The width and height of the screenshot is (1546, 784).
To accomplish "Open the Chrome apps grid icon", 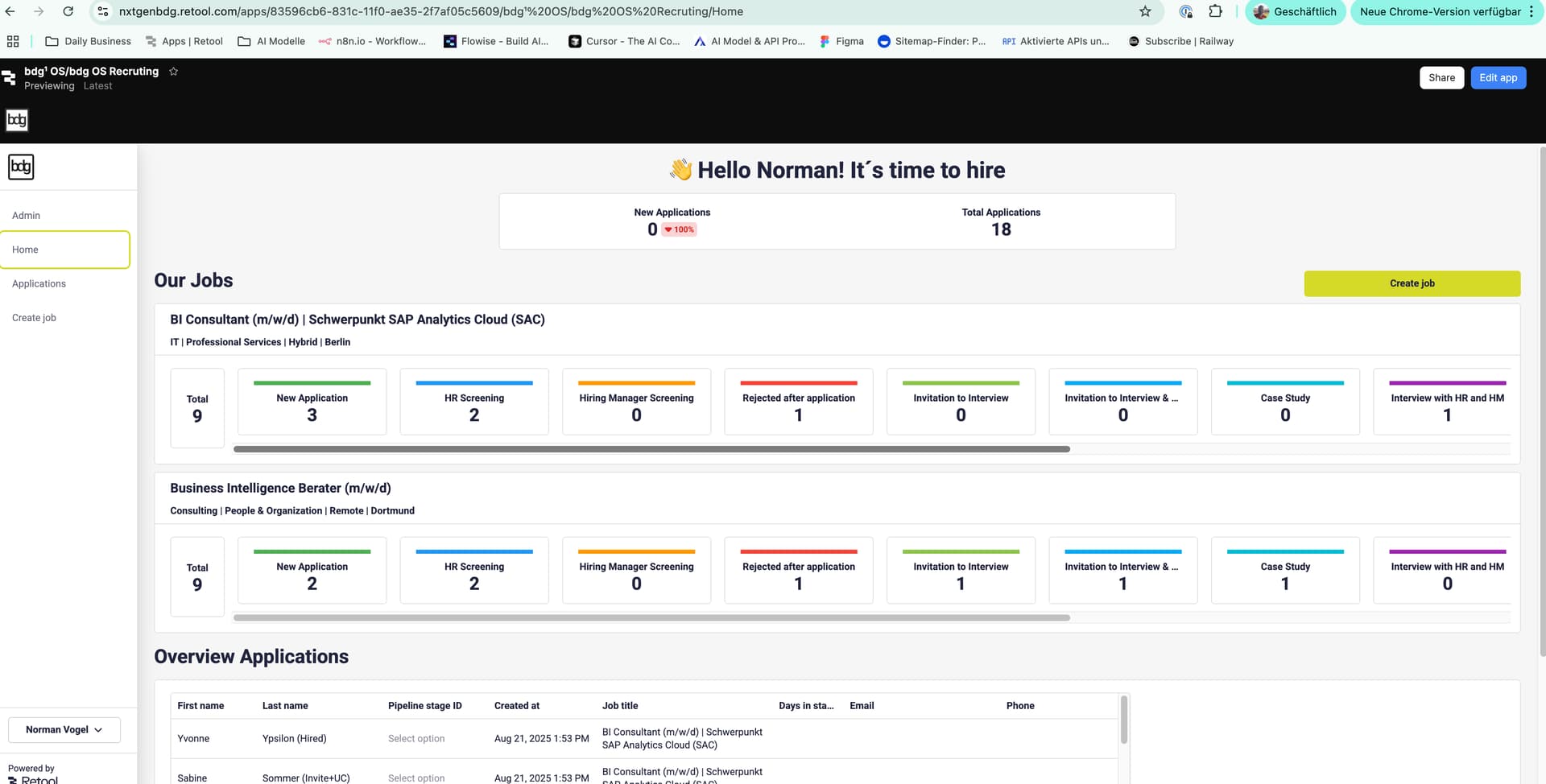I will click(13, 41).
